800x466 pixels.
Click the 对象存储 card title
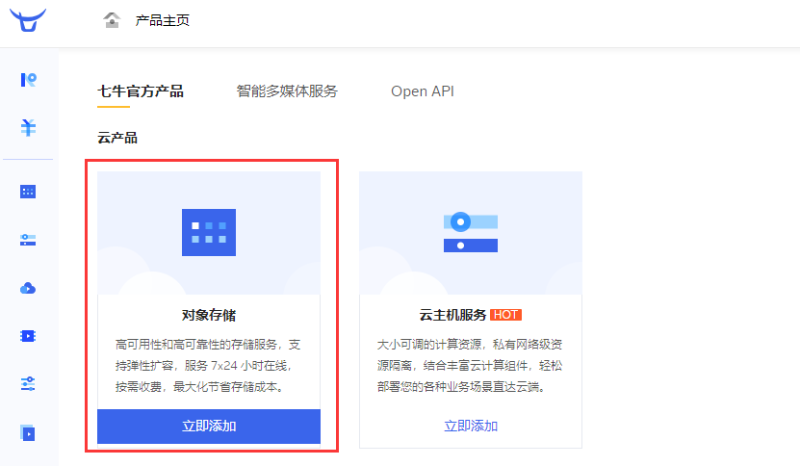click(x=209, y=315)
